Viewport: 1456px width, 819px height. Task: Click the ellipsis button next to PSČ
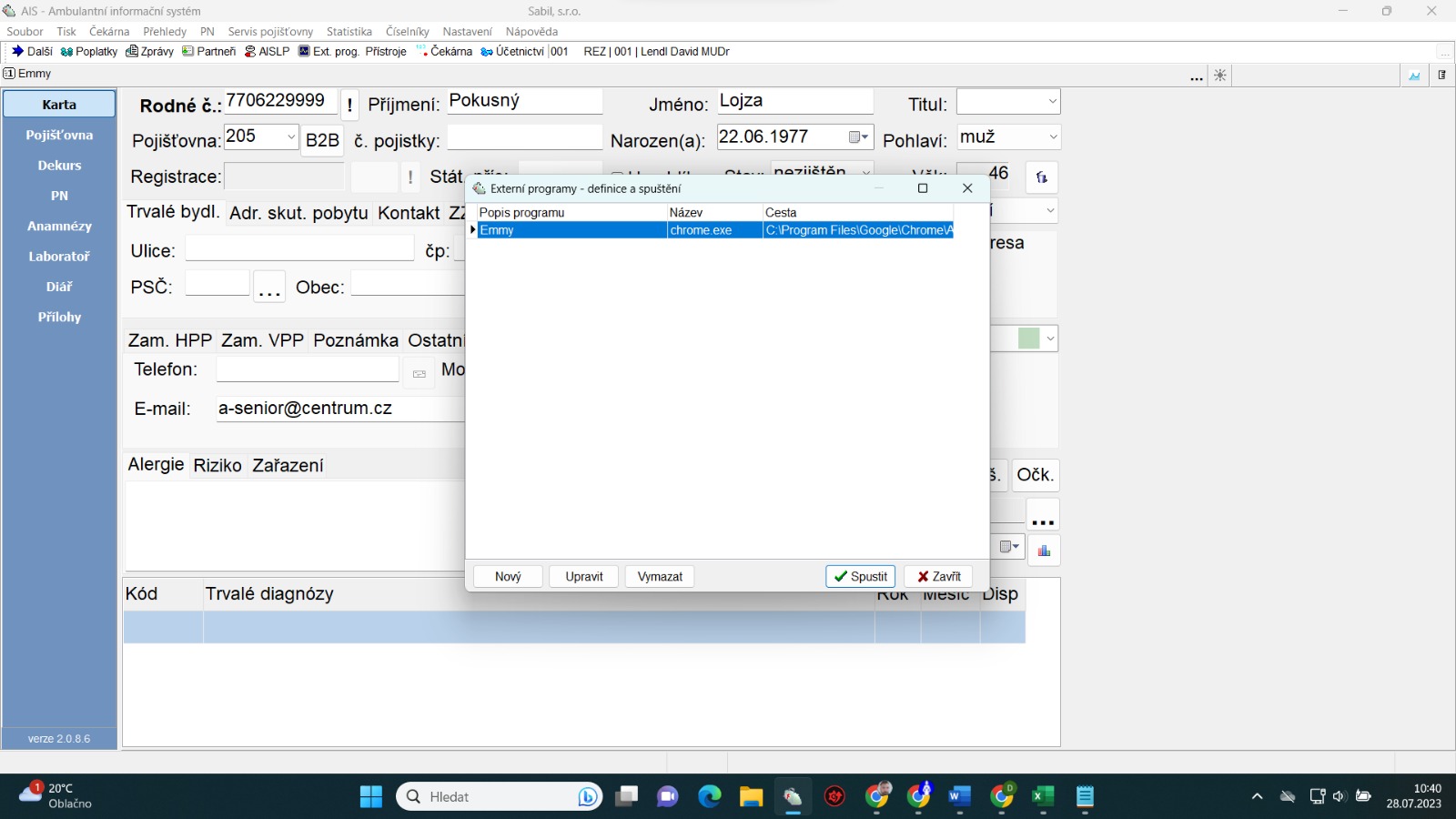269,288
